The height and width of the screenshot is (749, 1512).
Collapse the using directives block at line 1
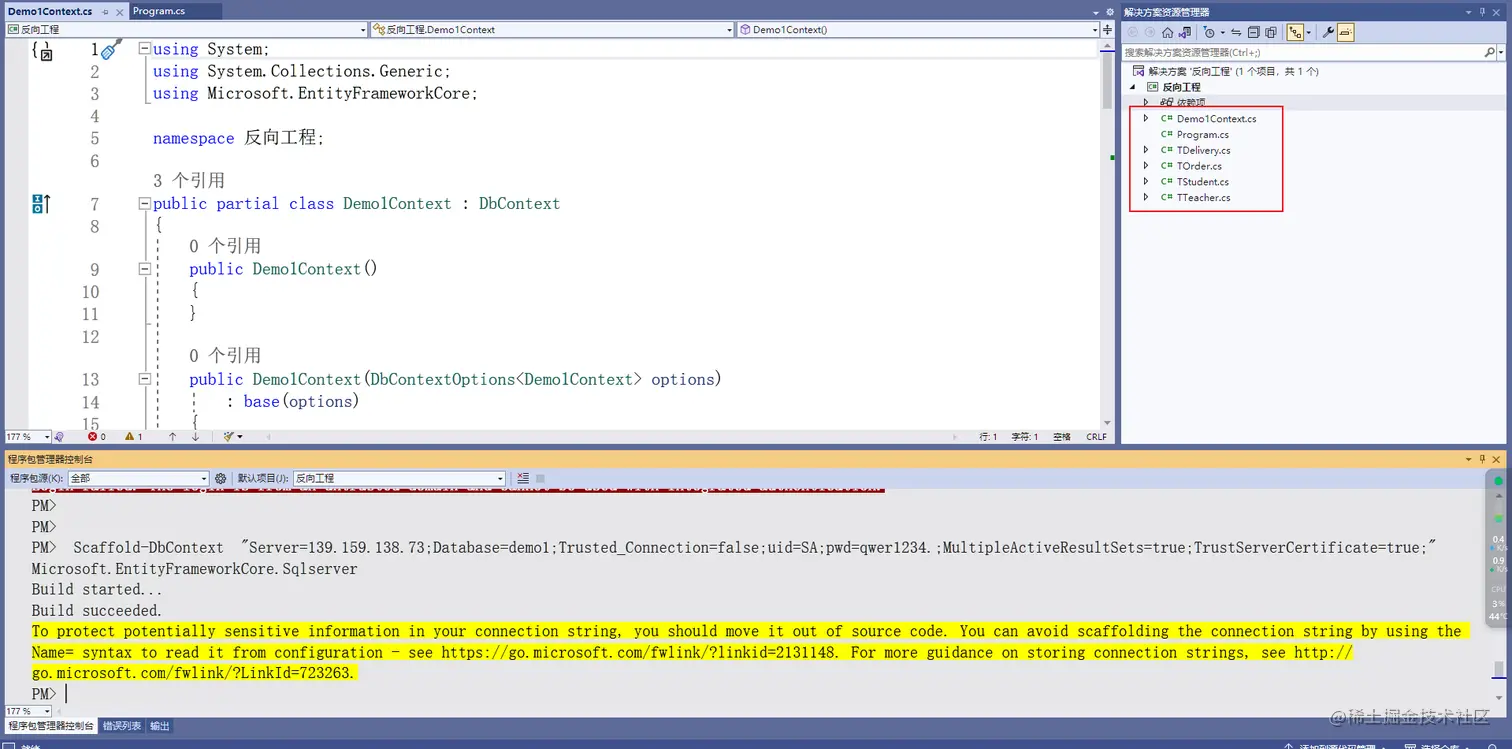click(x=144, y=49)
